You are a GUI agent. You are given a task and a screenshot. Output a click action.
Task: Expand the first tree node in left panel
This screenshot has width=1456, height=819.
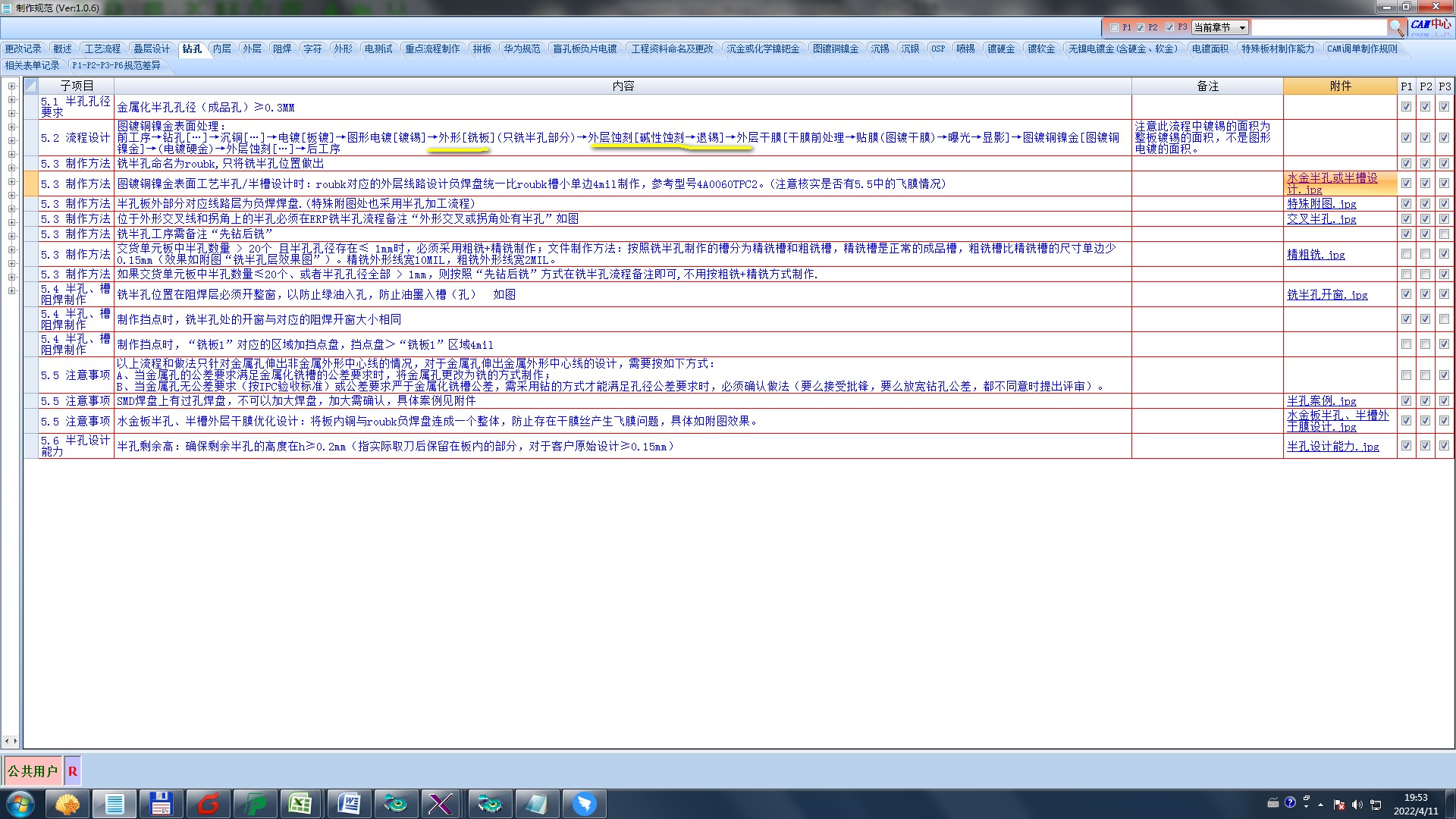[12, 86]
